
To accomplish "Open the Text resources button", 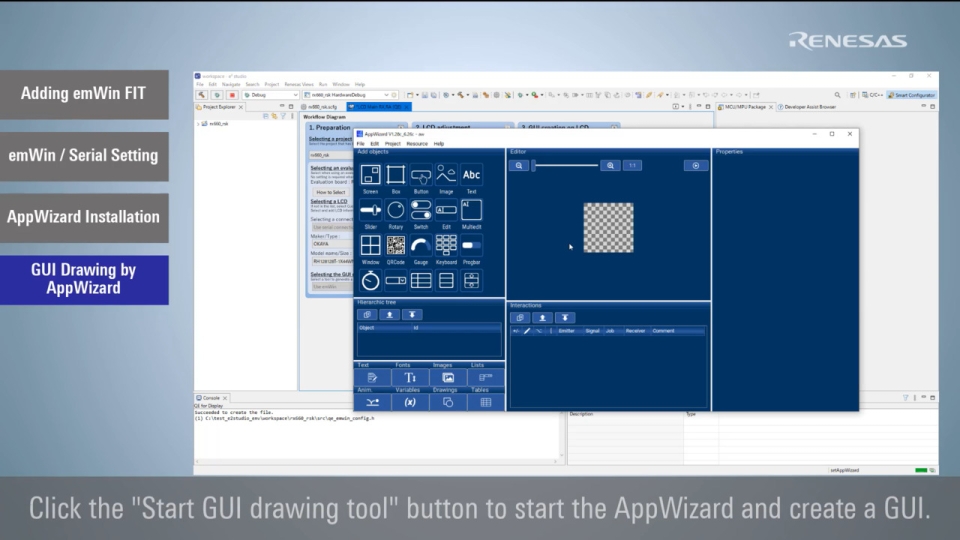I will point(372,378).
